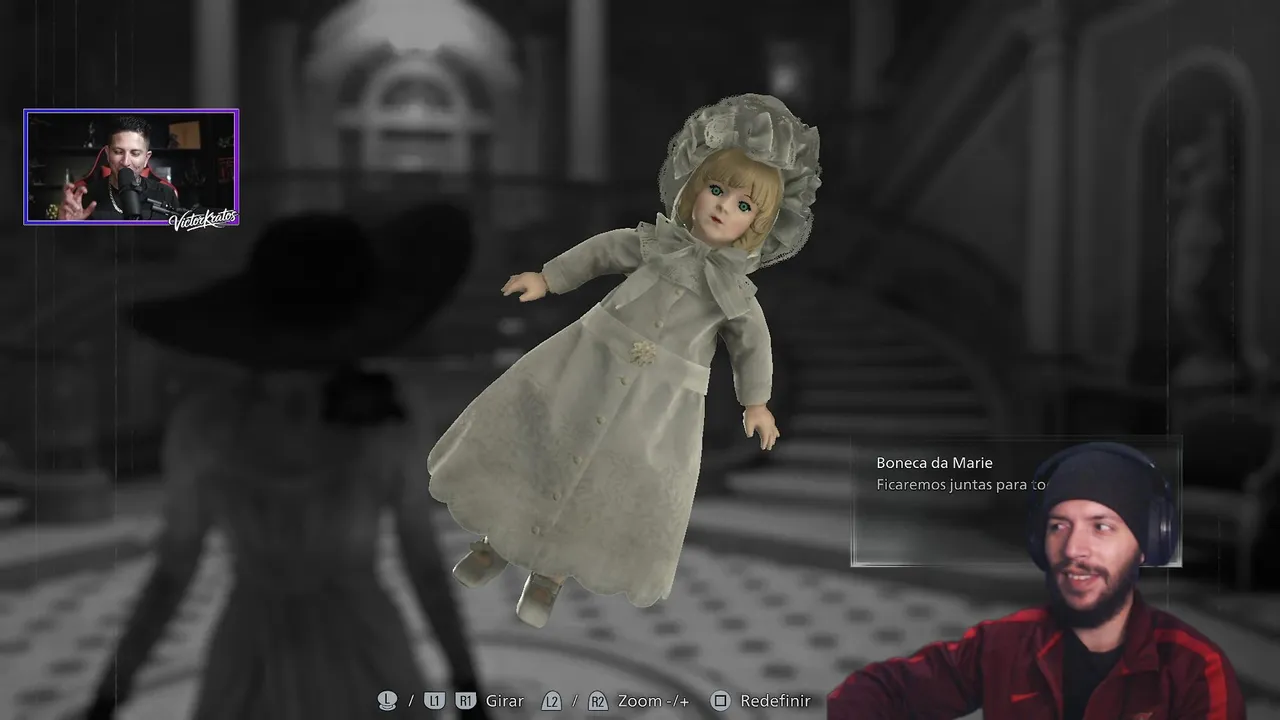Viewport: 1280px width, 720px height.
Task: Click the Zoom -/+ label
Action: pyautogui.click(x=654, y=701)
